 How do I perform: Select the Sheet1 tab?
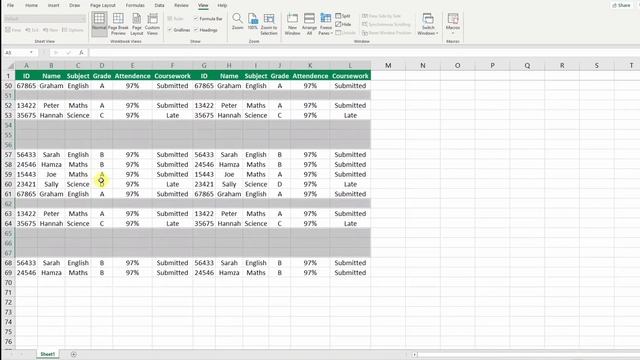pos(47,354)
